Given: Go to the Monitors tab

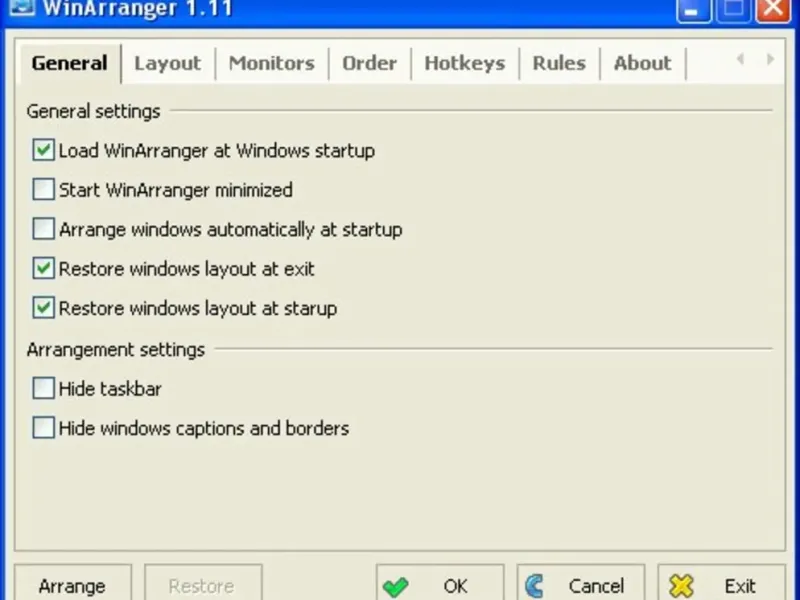Looking at the screenshot, I should click(271, 63).
